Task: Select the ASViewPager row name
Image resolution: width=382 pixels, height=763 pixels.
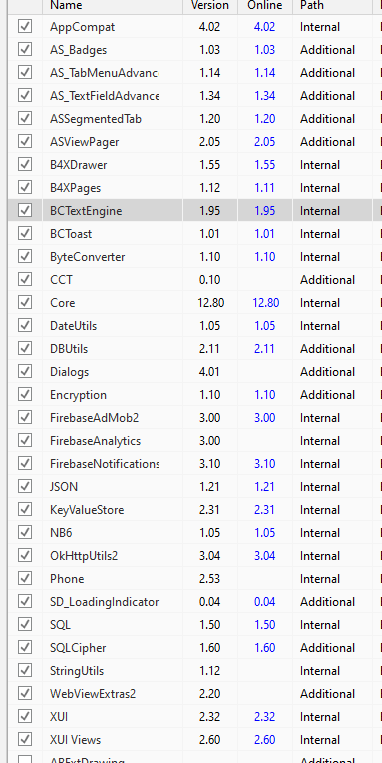Action: pos(85,142)
